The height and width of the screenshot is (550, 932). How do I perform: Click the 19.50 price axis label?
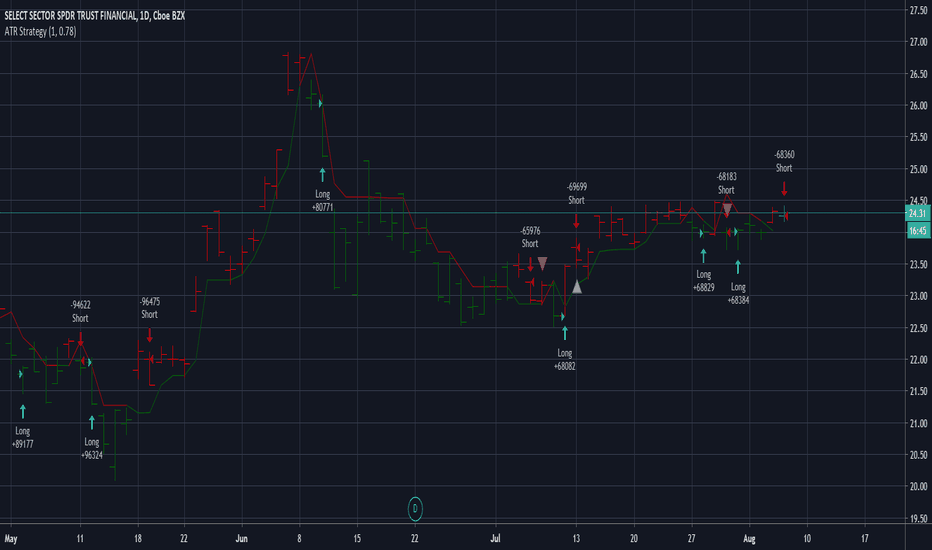click(918, 518)
